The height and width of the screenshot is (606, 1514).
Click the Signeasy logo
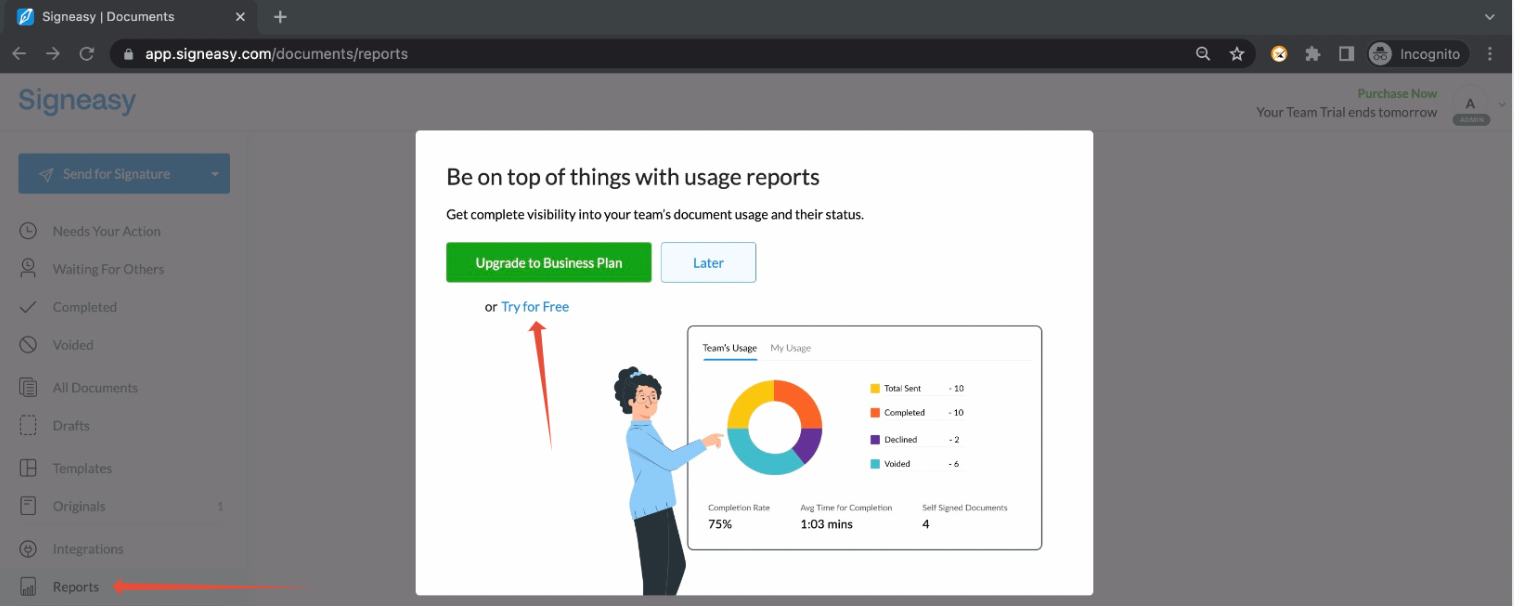tap(77, 101)
